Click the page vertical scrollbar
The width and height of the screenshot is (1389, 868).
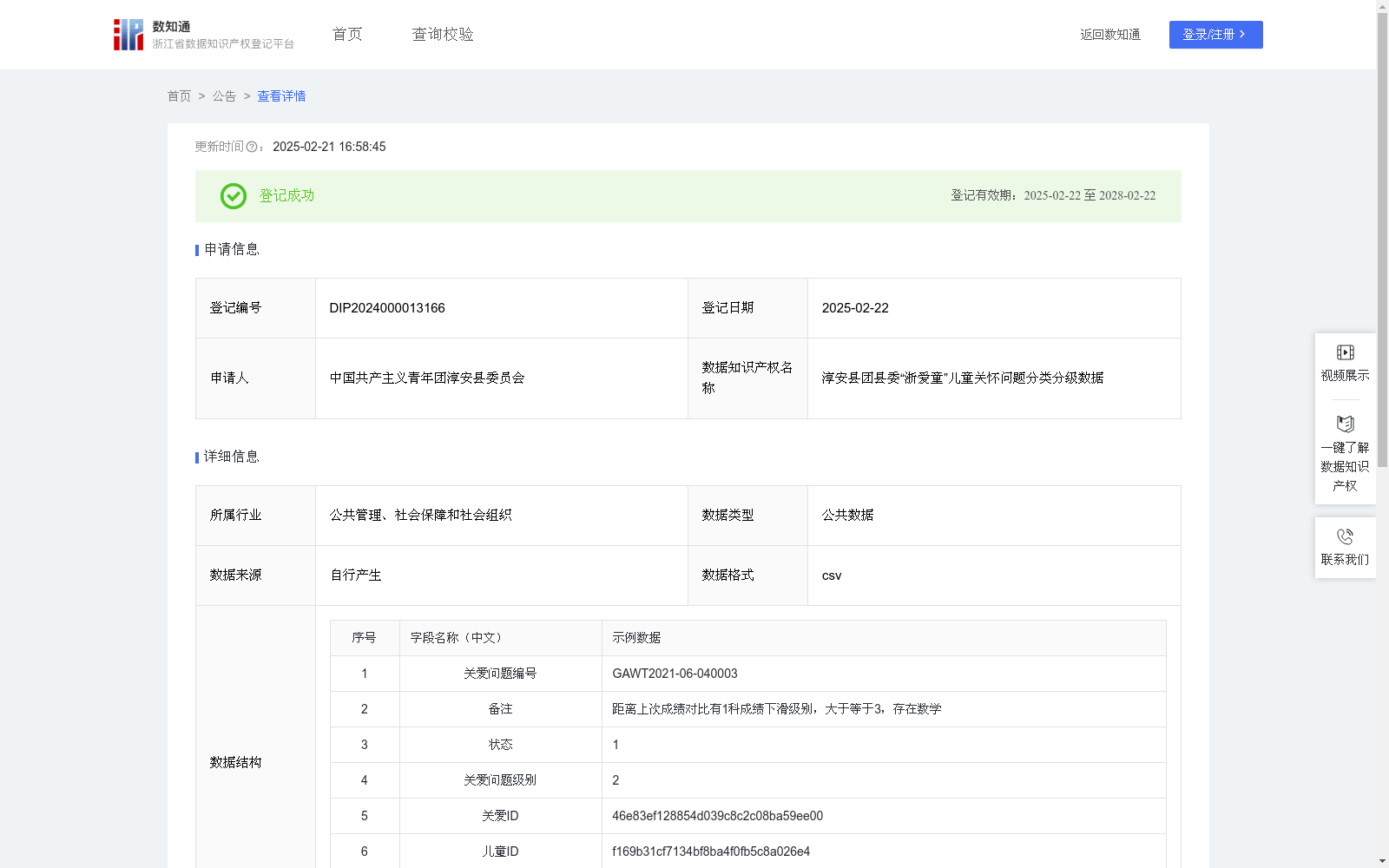pos(1382,239)
